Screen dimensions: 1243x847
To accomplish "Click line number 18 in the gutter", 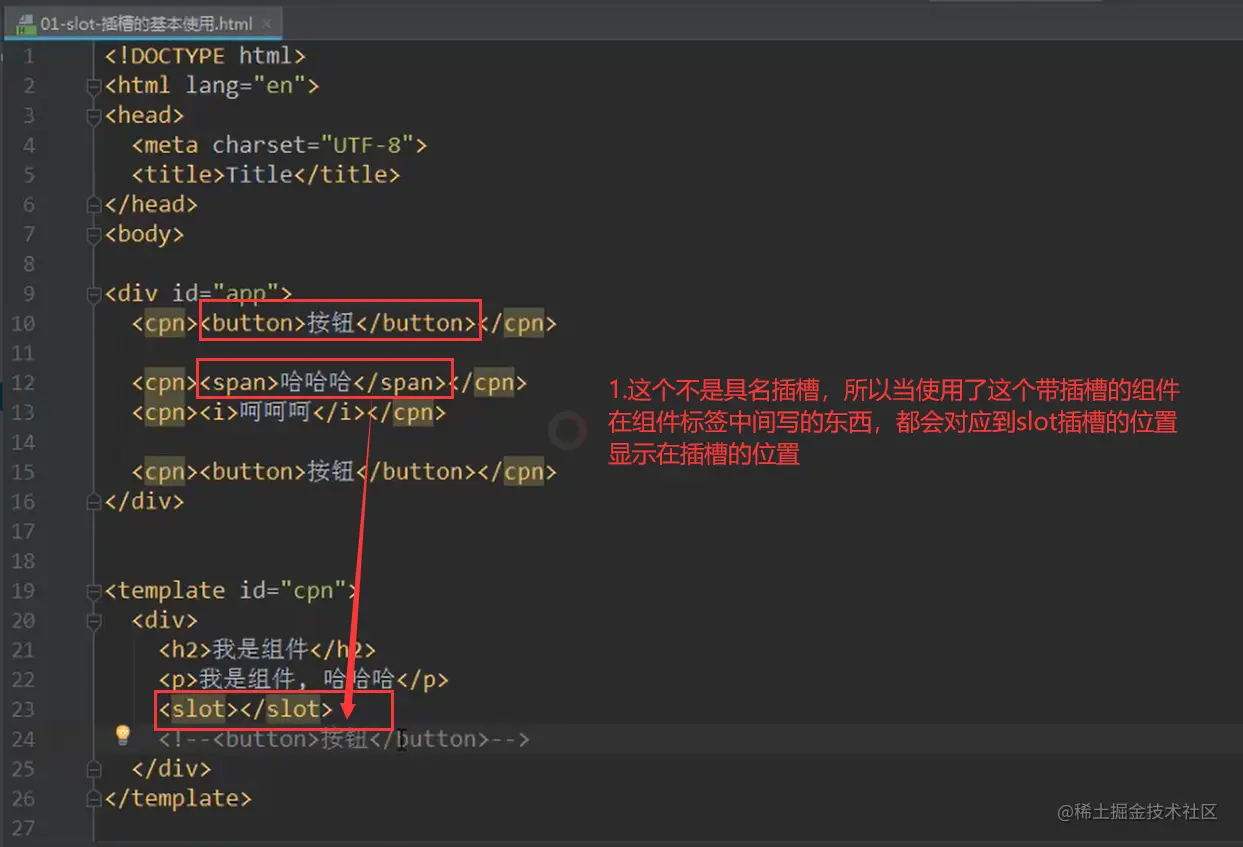I will [x=24, y=561].
